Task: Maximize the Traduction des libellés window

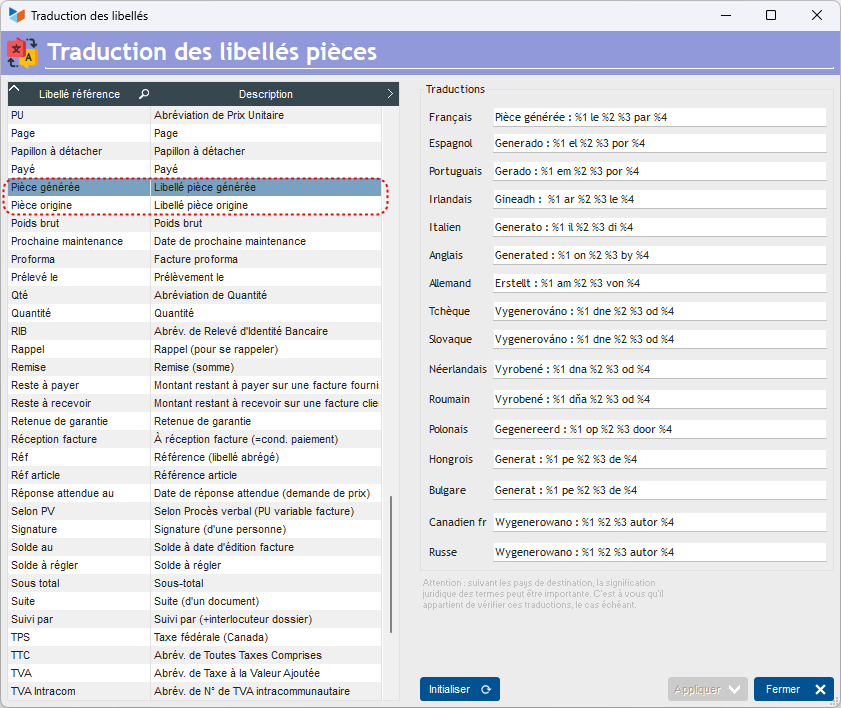Action: point(771,16)
